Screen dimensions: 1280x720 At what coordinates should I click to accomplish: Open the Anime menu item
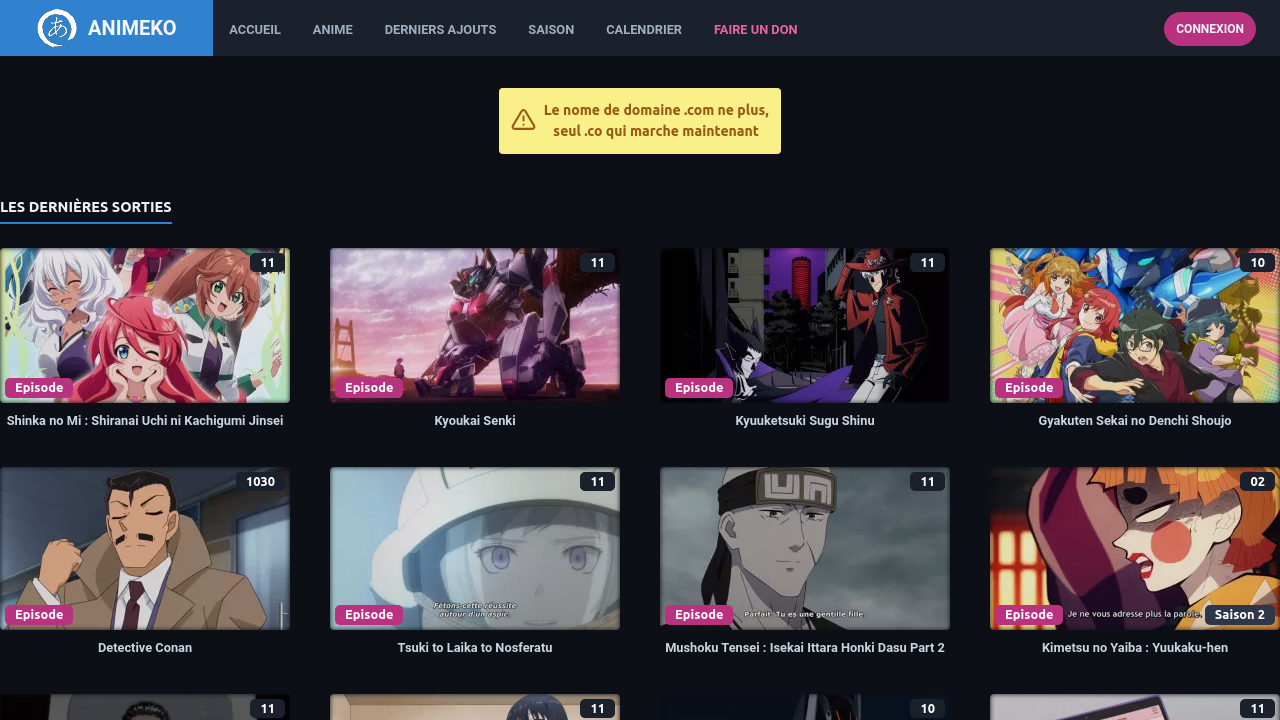[333, 29]
